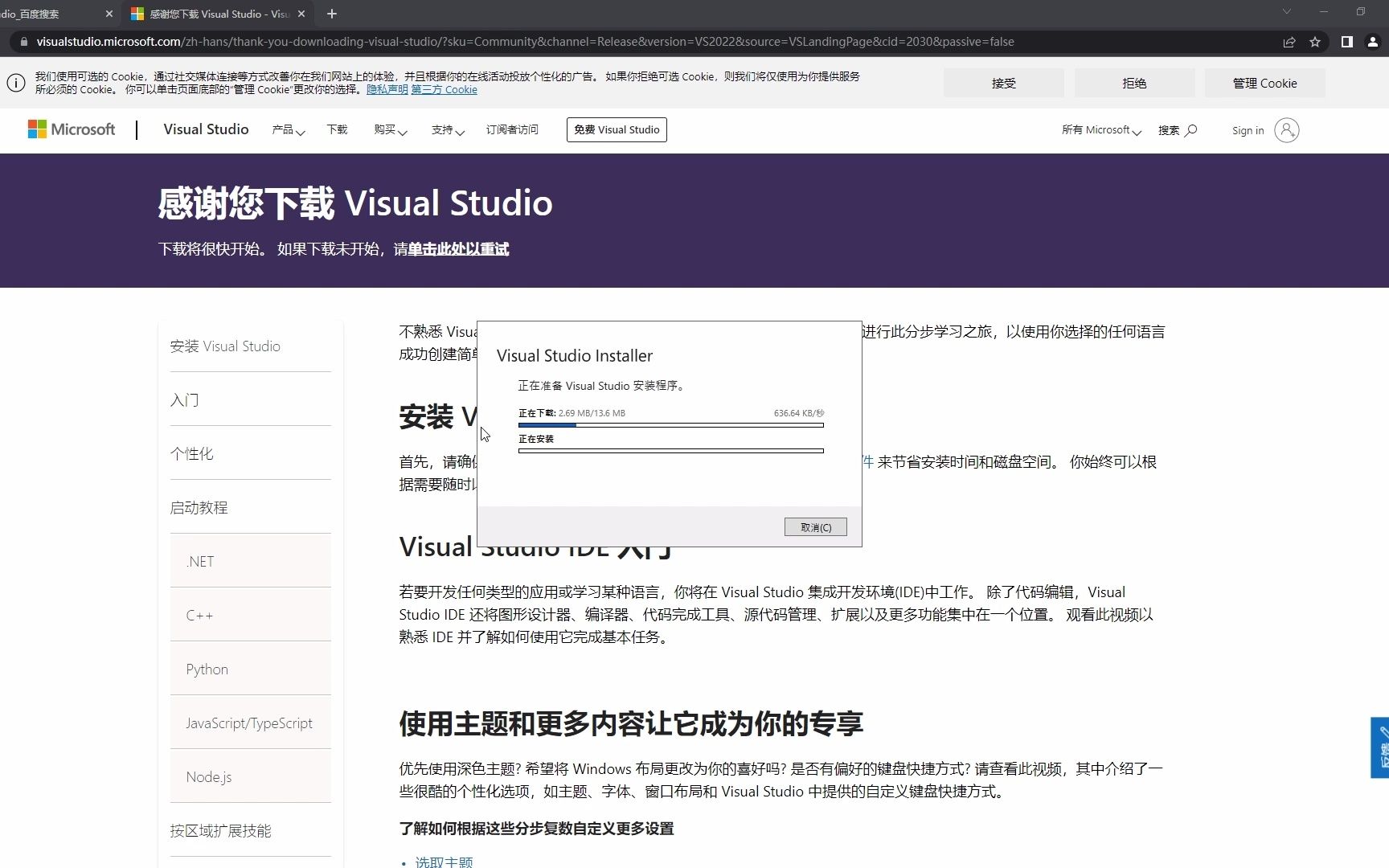Cancel the installer with 取消(C)
The height and width of the screenshot is (868, 1389).
click(815, 527)
